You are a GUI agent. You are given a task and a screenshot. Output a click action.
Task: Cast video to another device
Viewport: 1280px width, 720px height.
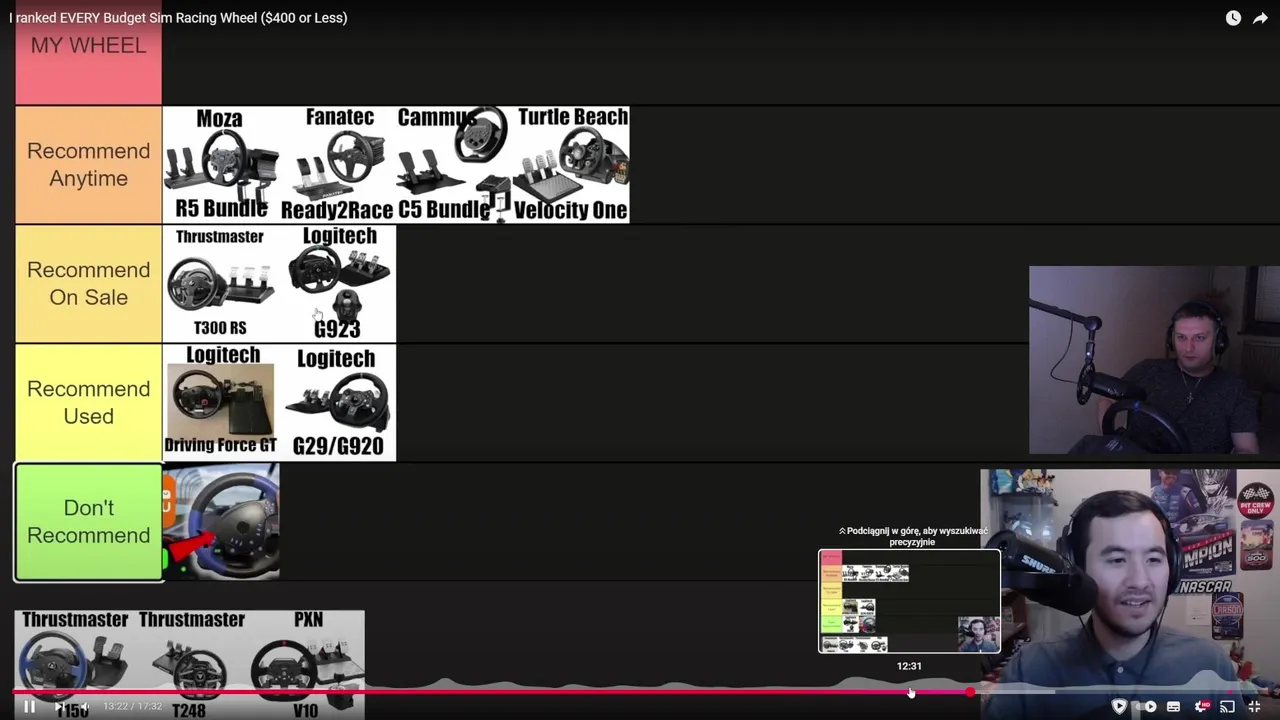tap(1227, 706)
